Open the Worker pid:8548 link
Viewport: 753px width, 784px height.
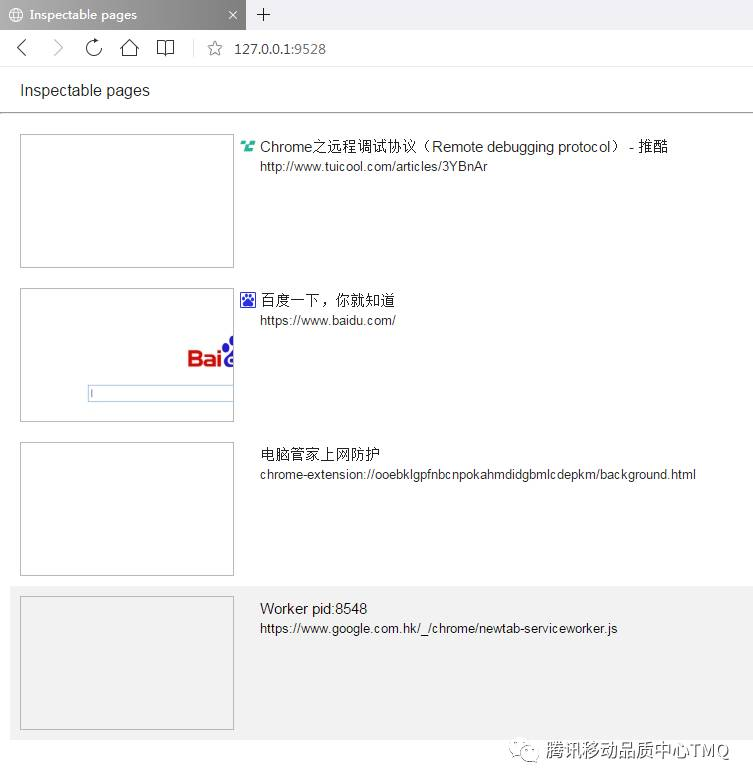[314, 608]
